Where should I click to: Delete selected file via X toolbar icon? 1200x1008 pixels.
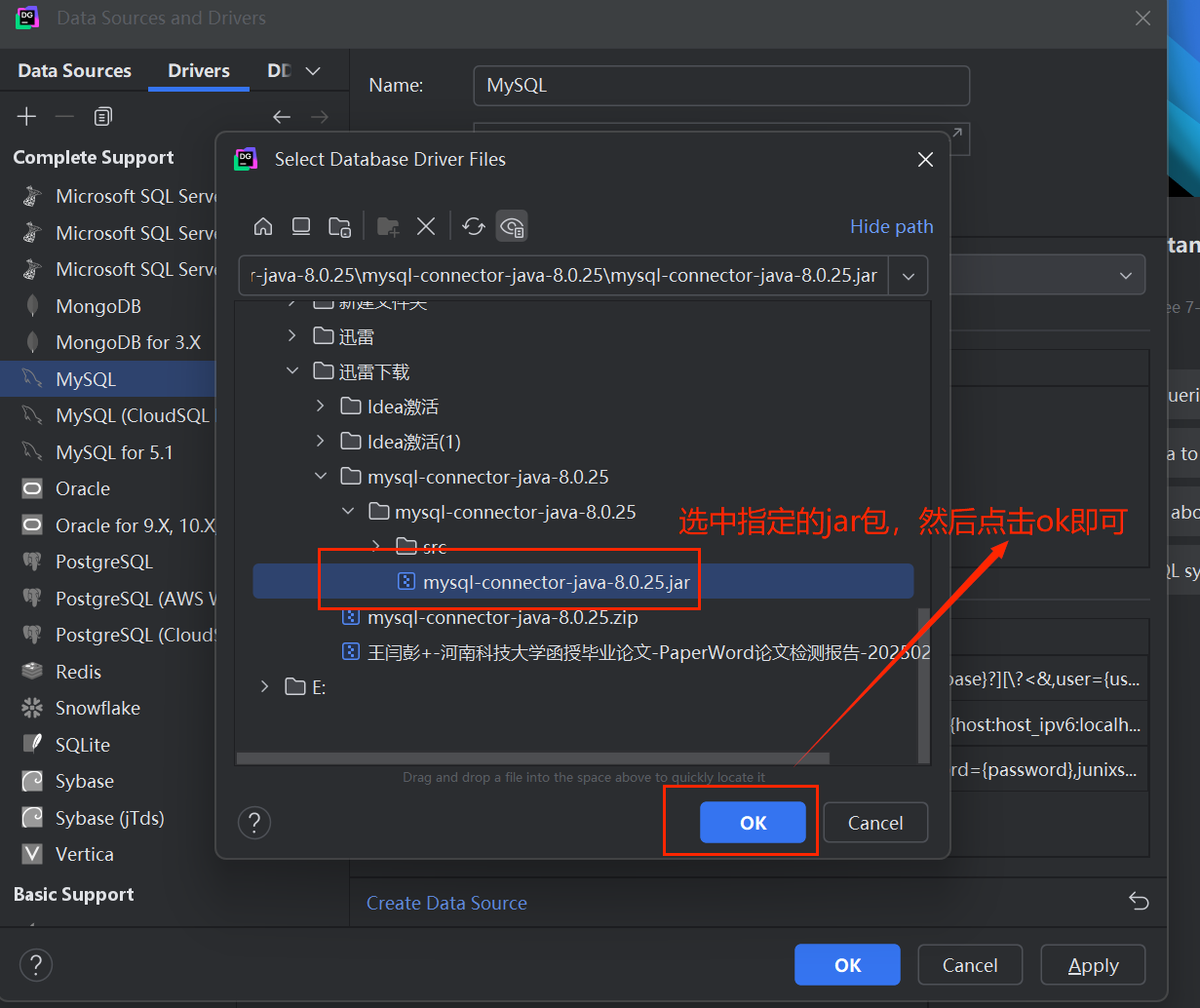tap(426, 226)
